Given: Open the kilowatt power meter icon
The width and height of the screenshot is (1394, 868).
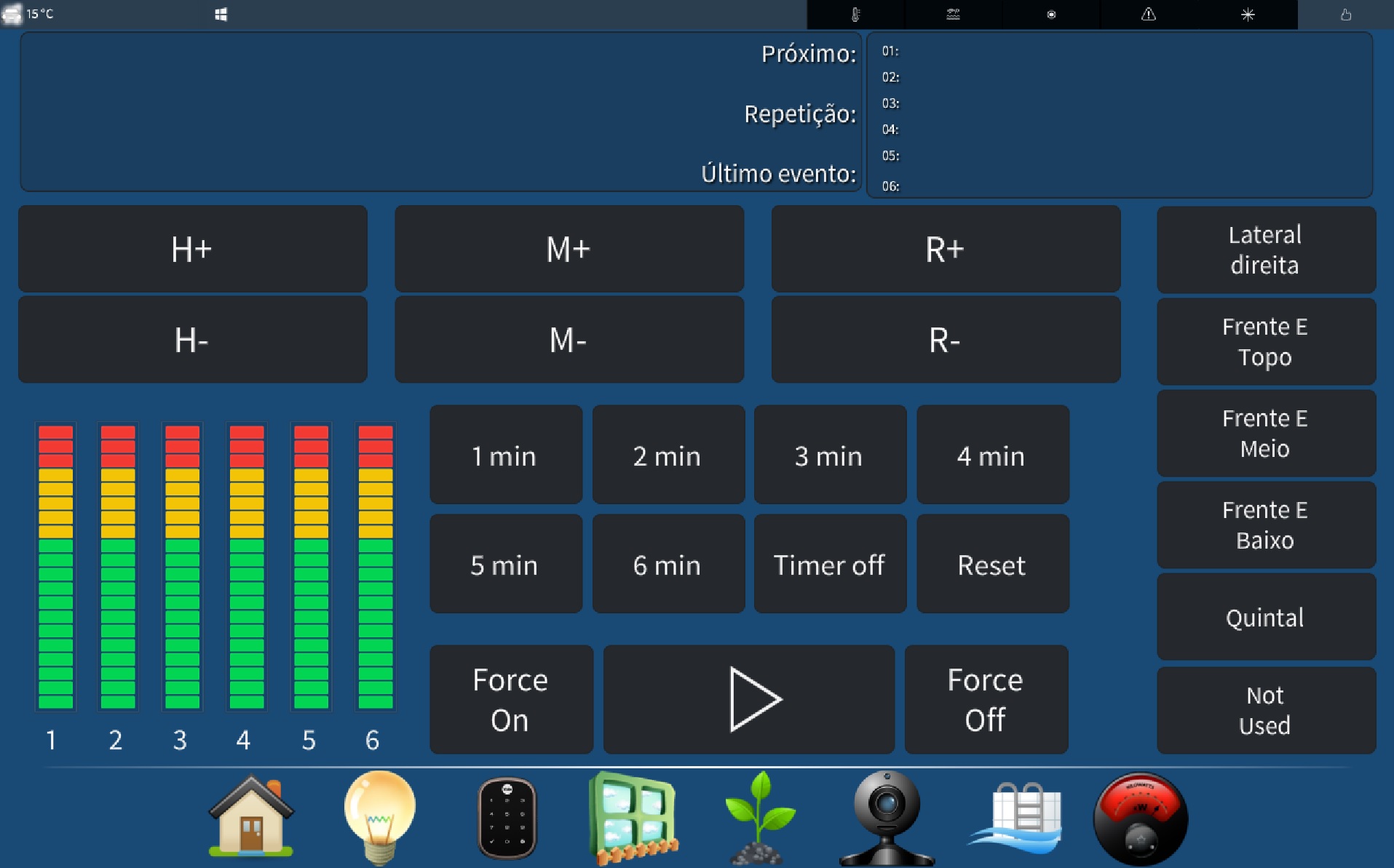Looking at the screenshot, I should 1140,819.
